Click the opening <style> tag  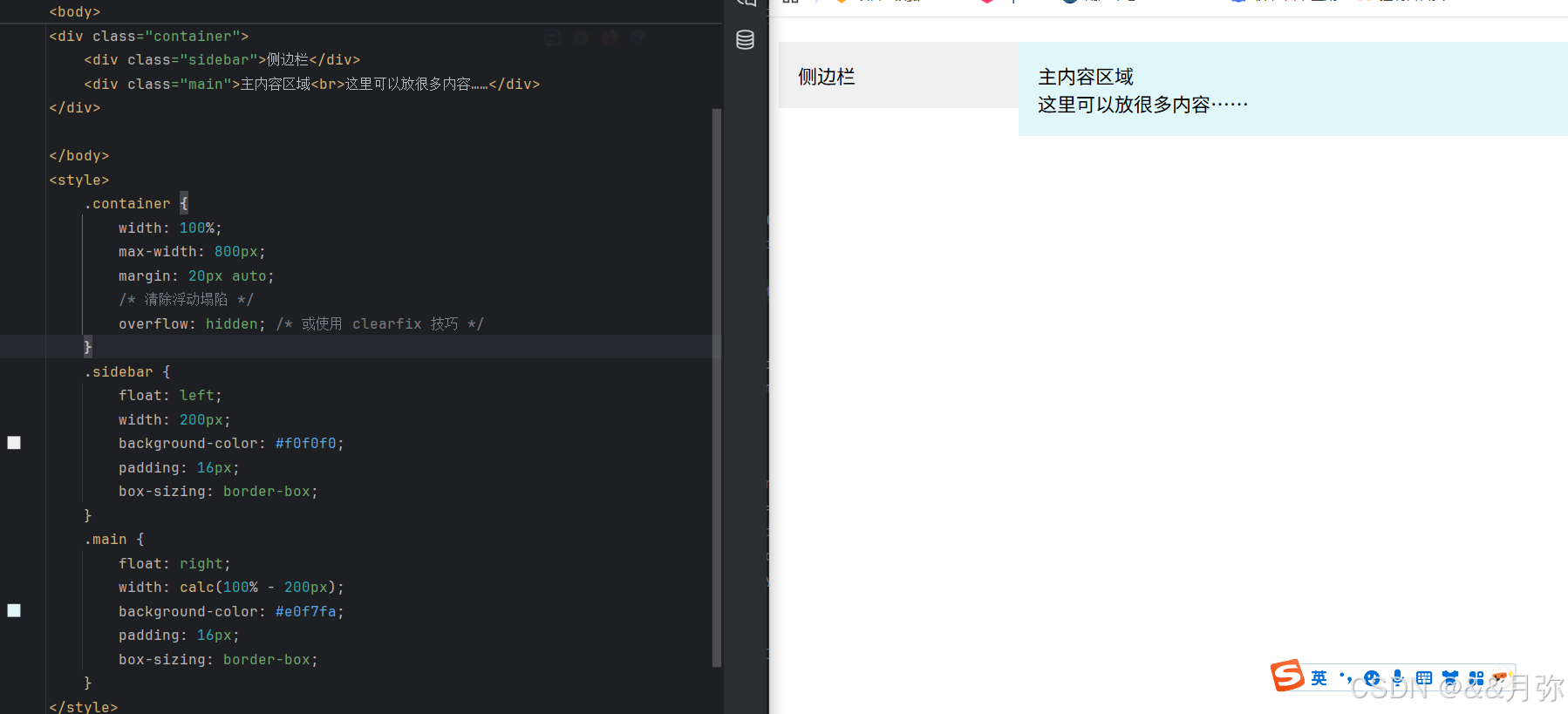79,180
